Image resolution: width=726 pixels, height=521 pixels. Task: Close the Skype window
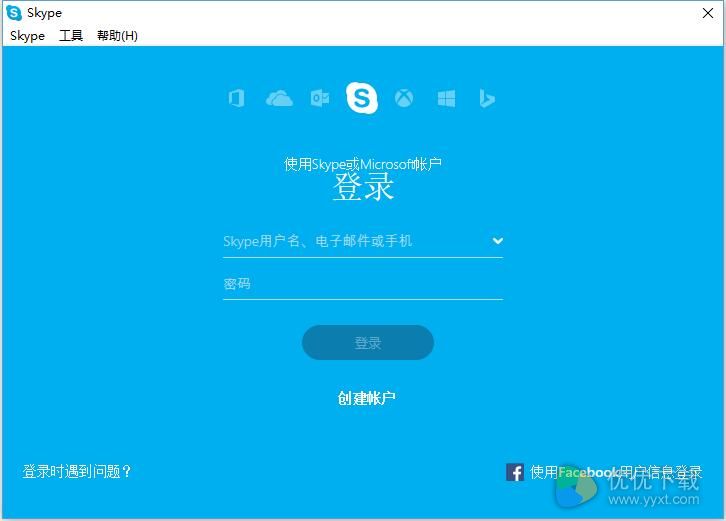pyautogui.click(x=707, y=13)
